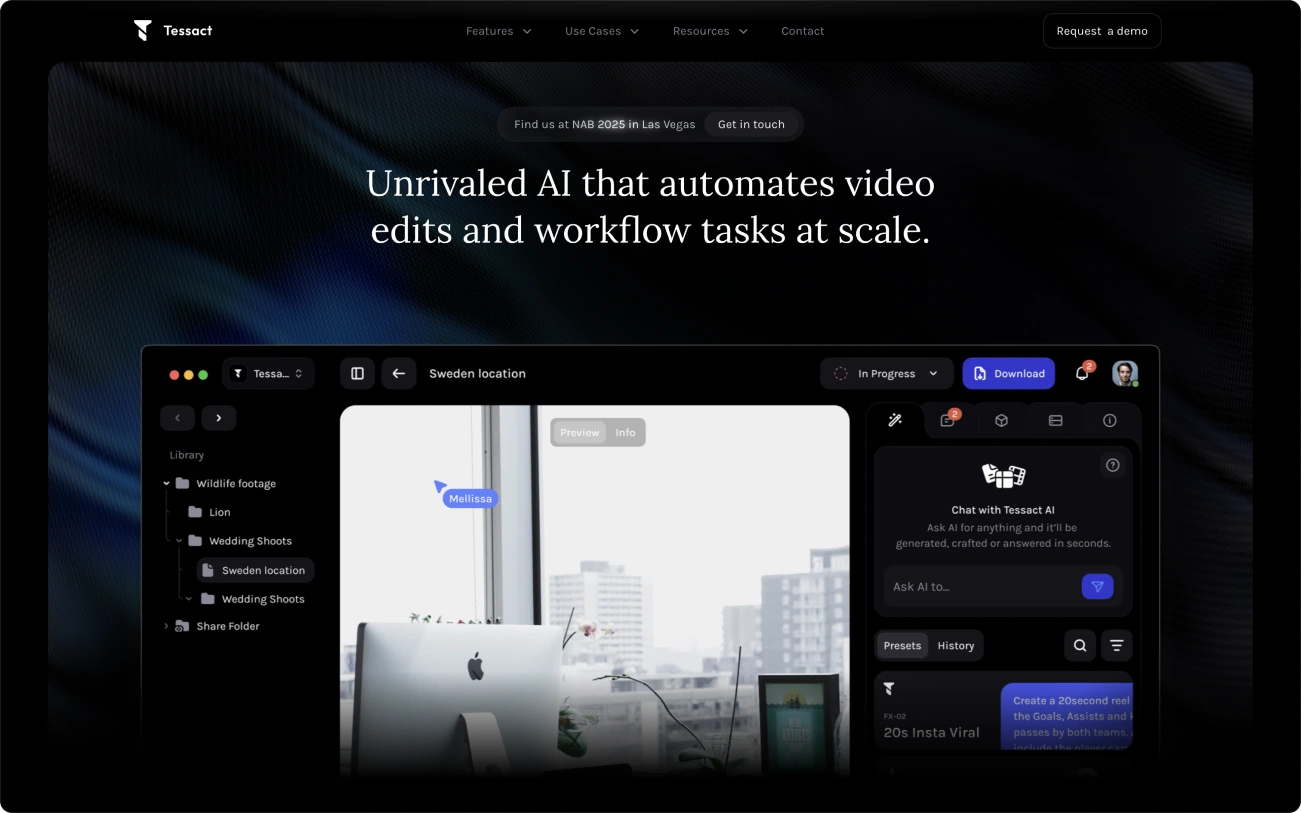Open notifications via the bell icon

1082,373
